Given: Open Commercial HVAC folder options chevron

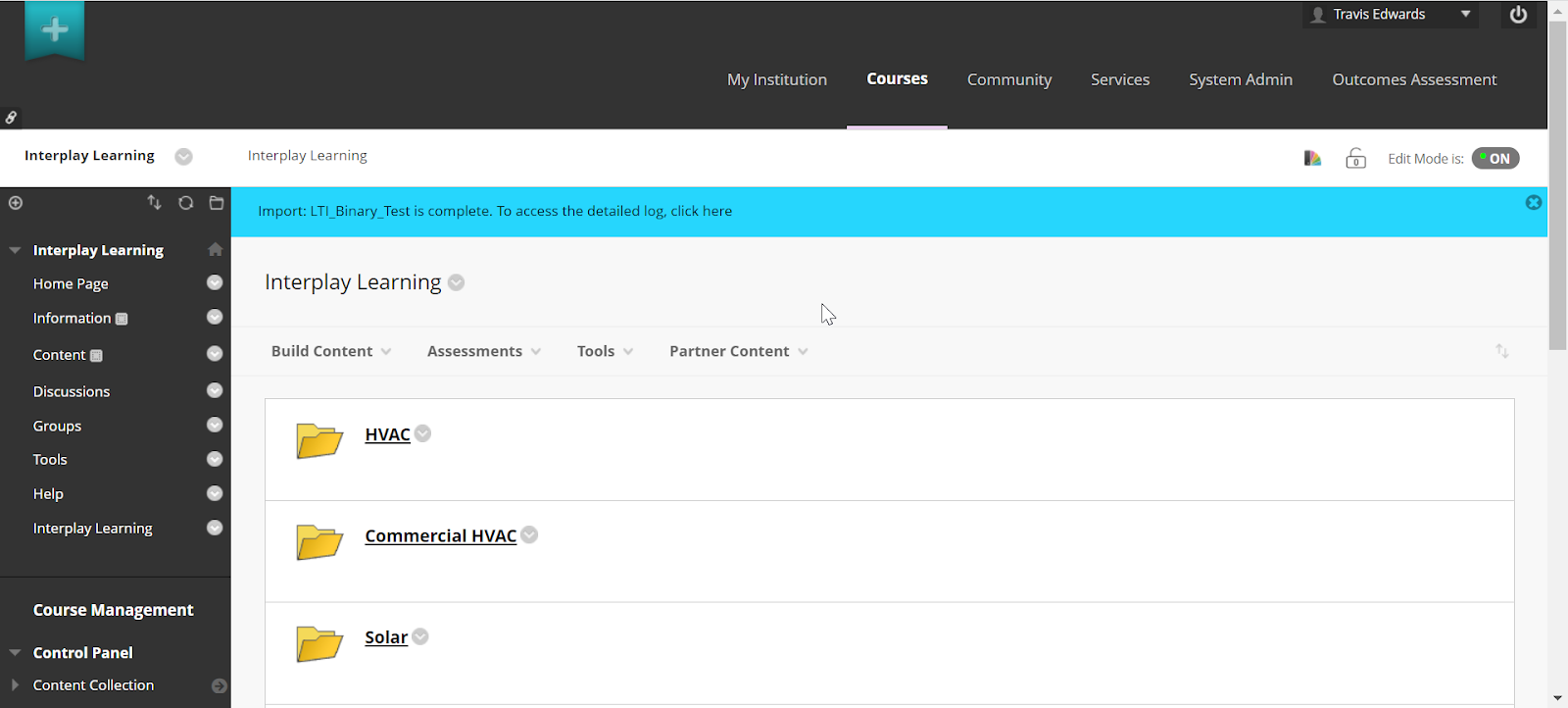Looking at the screenshot, I should [529, 534].
